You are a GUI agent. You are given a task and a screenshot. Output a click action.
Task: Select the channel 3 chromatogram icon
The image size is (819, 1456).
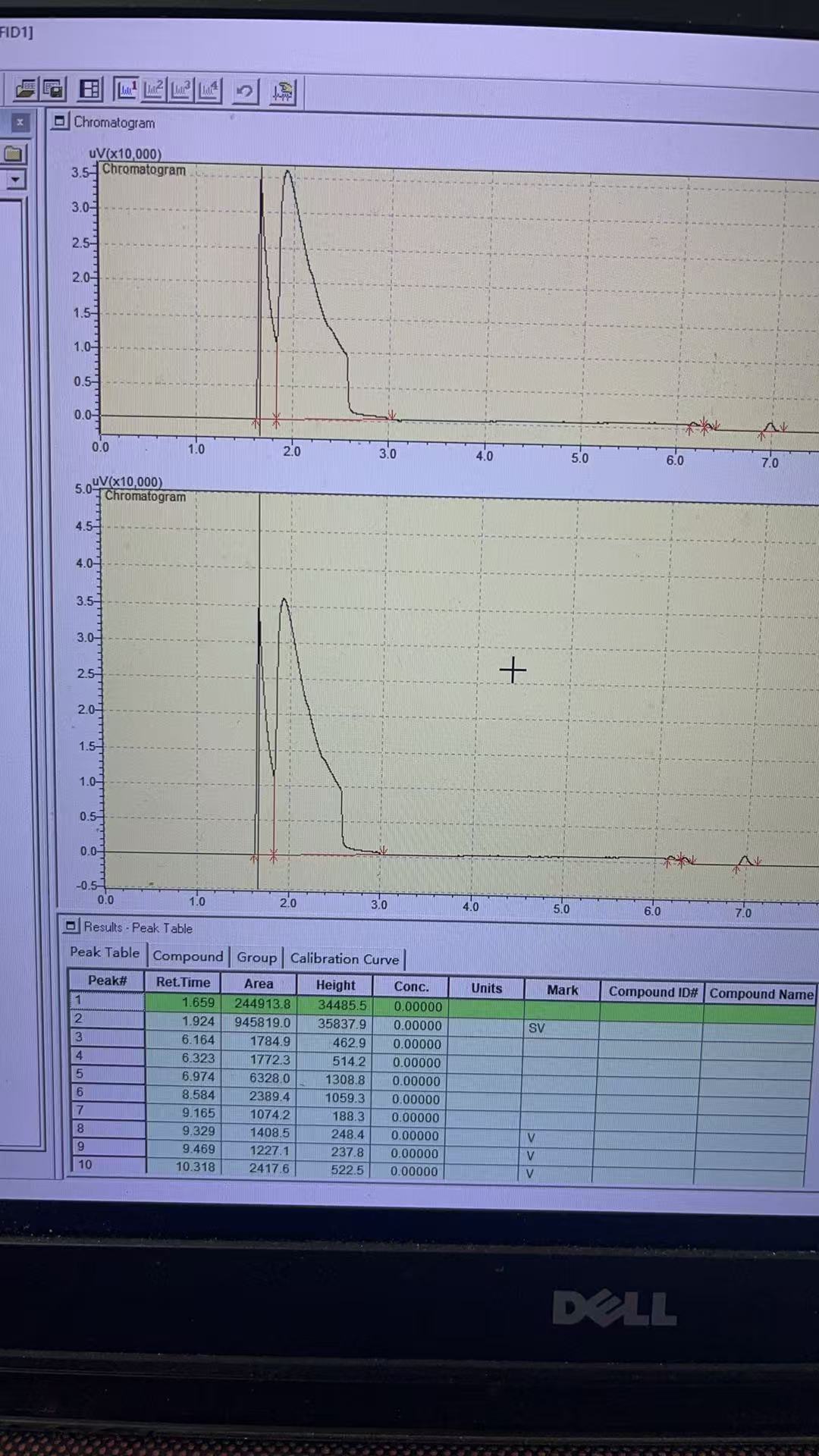180,90
